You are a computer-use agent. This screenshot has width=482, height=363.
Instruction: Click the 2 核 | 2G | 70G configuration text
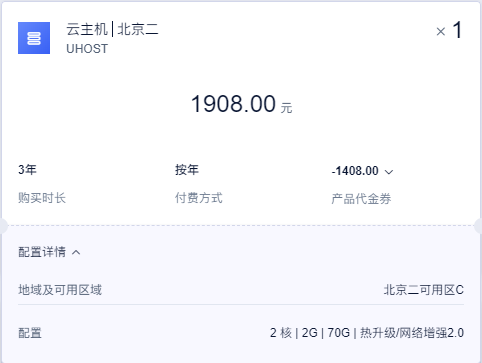point(310,333)
